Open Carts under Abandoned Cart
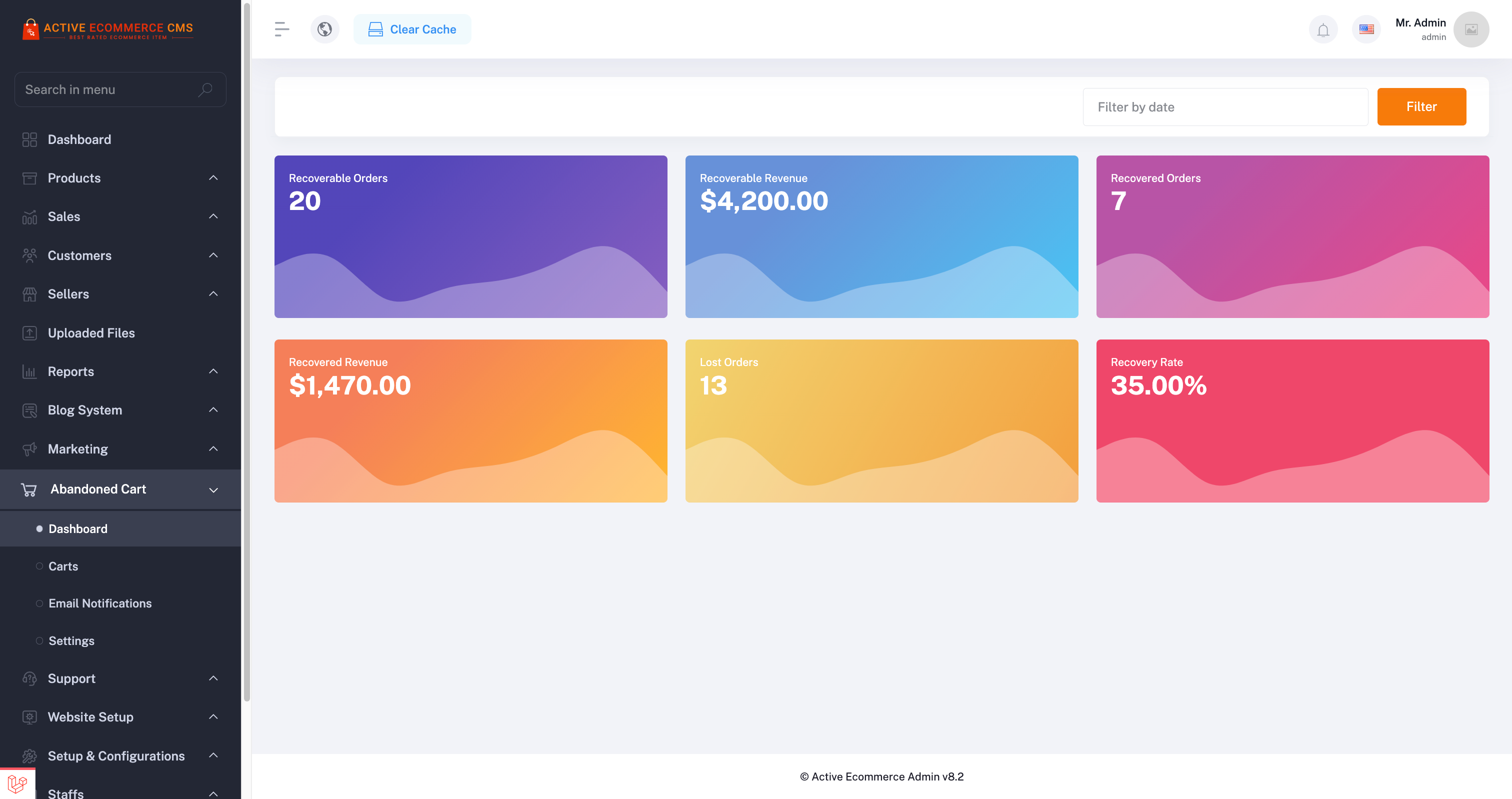Viewport: 1512px width, 799px height. coord(63,566)
